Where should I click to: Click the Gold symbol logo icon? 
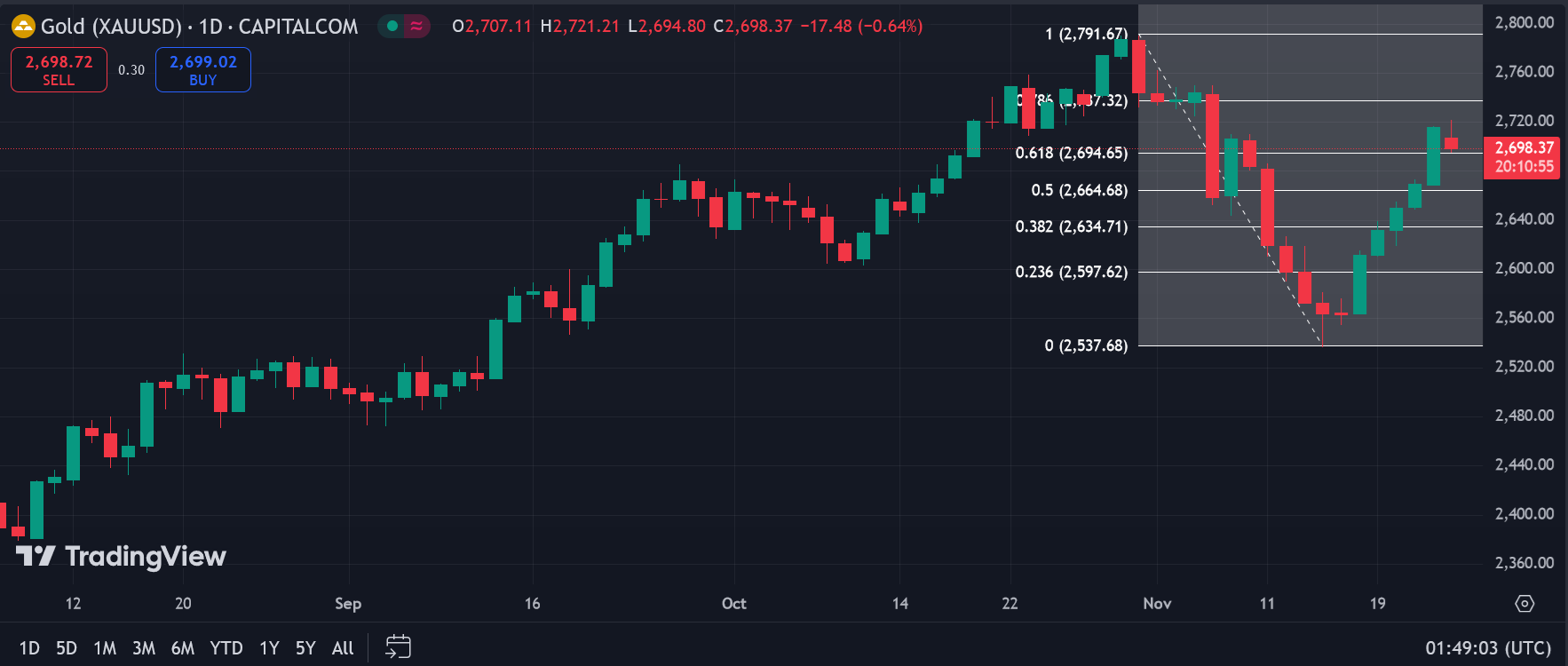[22, 27]
